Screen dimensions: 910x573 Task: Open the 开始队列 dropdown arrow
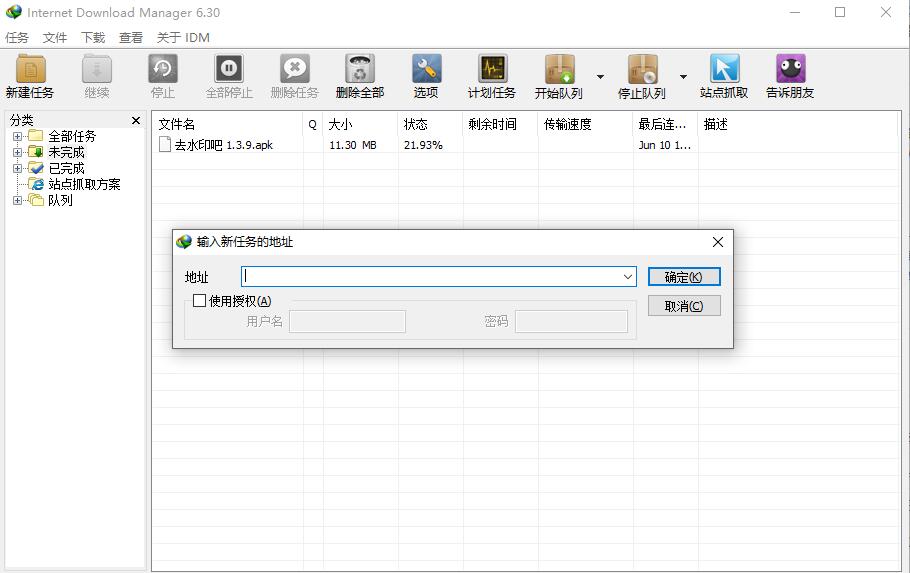[600, 77]
